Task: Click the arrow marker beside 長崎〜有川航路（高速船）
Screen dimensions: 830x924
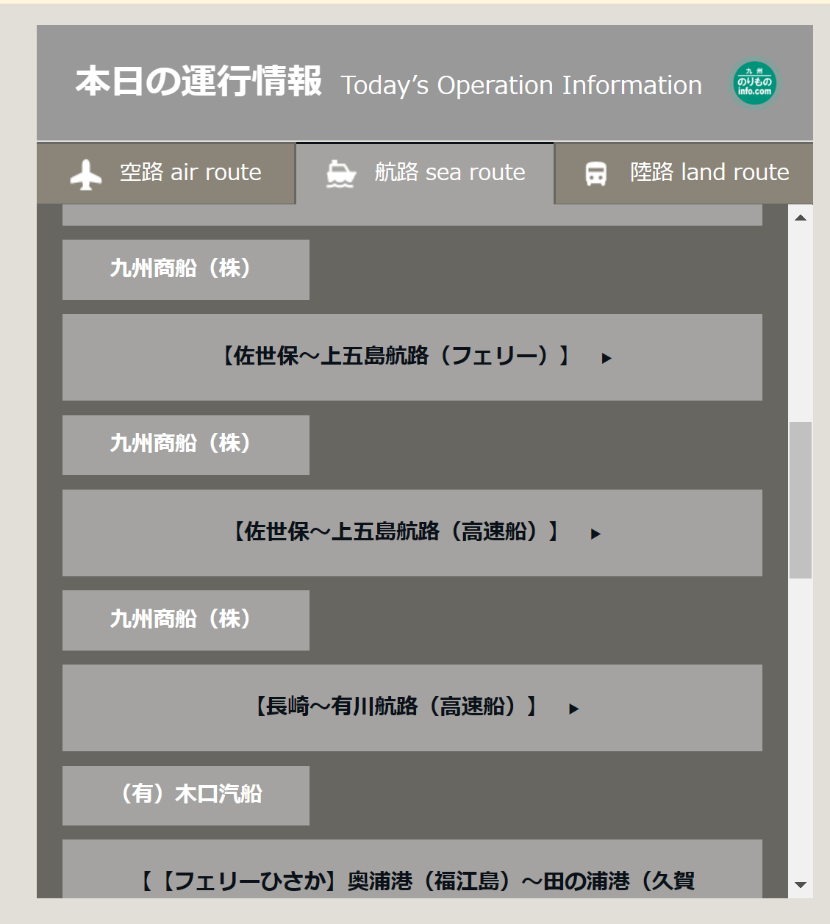Action: (x=573, y=708)
